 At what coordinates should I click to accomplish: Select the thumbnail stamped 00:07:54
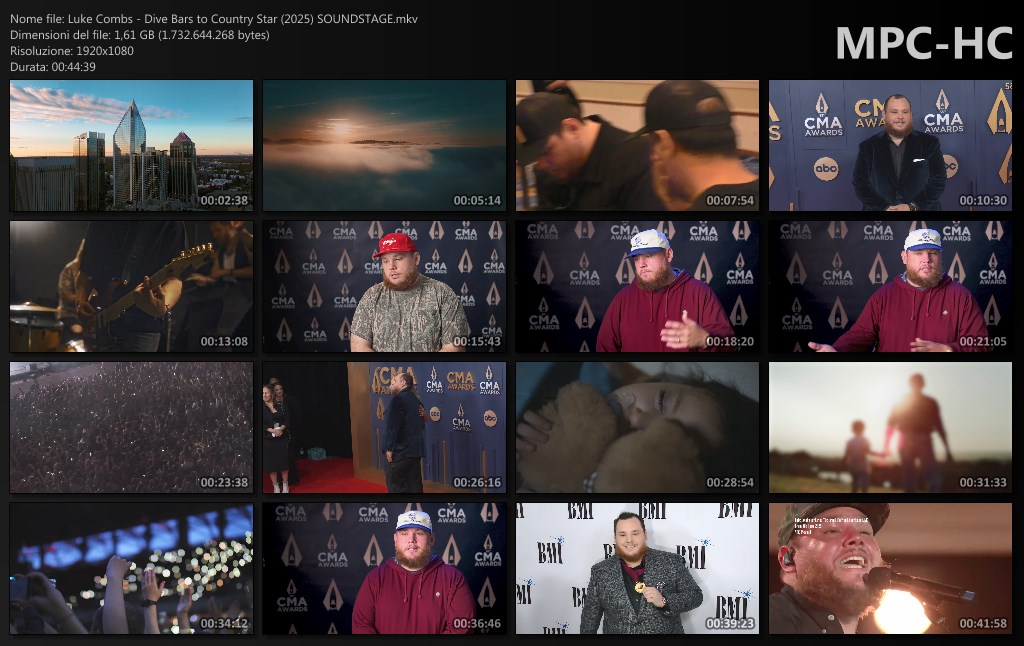click(x=637, y=145)
